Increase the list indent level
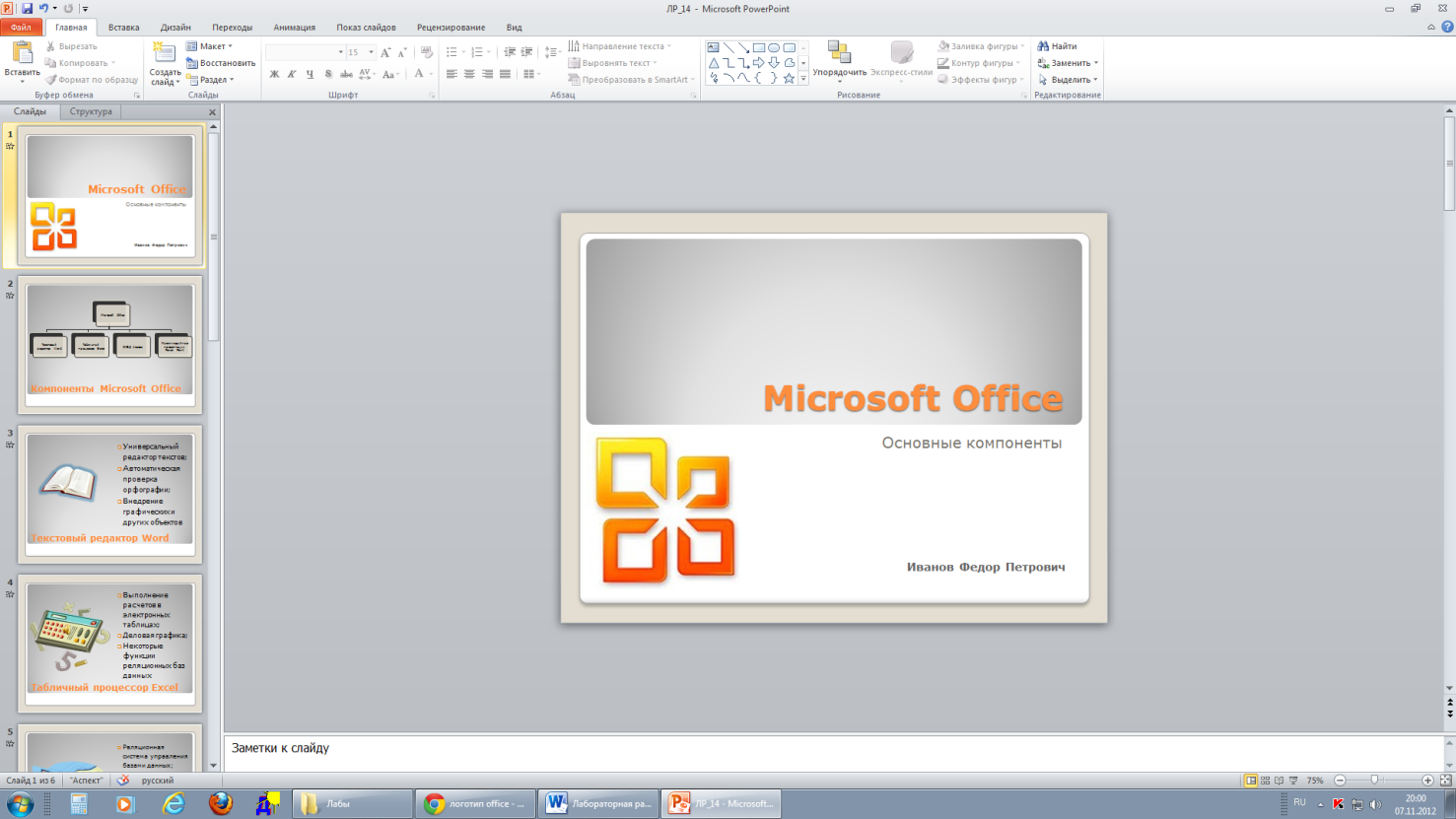The height and width of the screenshot is (819, 1456). point(527,52)
